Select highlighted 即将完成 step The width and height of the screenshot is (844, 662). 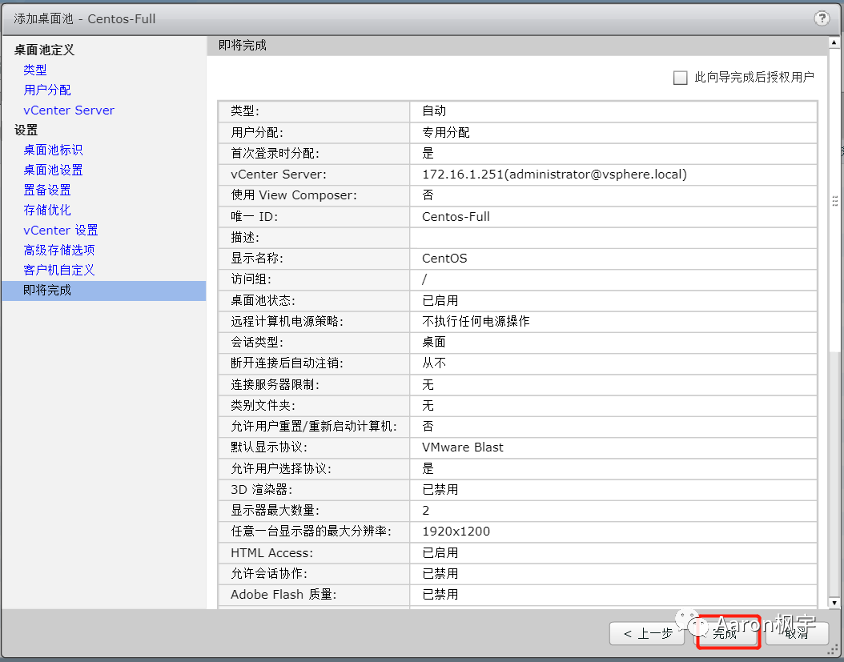(104, 291)
